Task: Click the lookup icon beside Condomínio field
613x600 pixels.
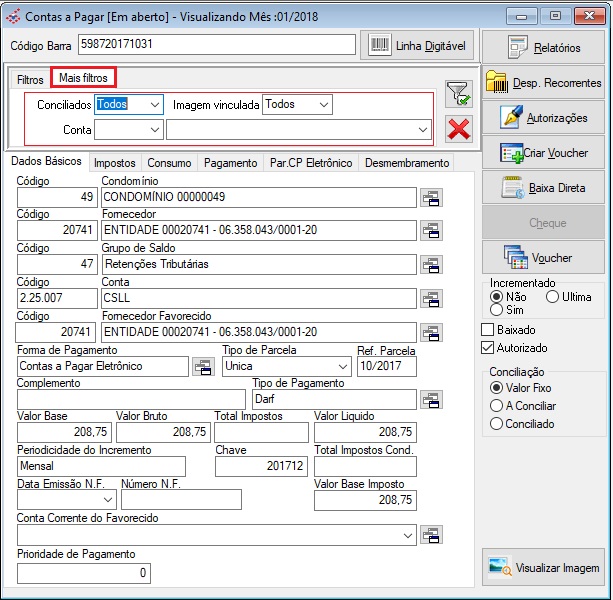Action: point(431,198)
